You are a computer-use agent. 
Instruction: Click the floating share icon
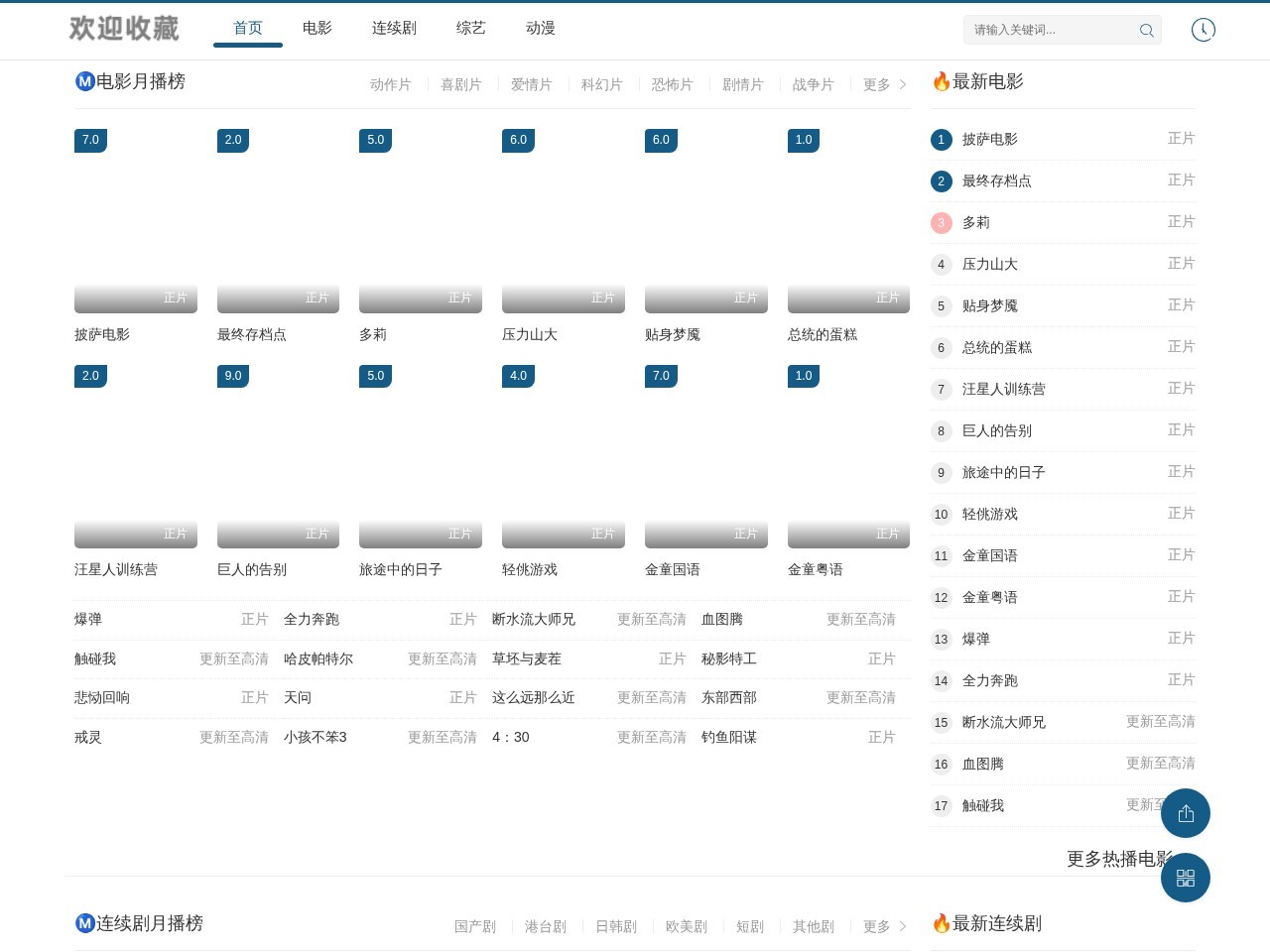pos(1186,813)
